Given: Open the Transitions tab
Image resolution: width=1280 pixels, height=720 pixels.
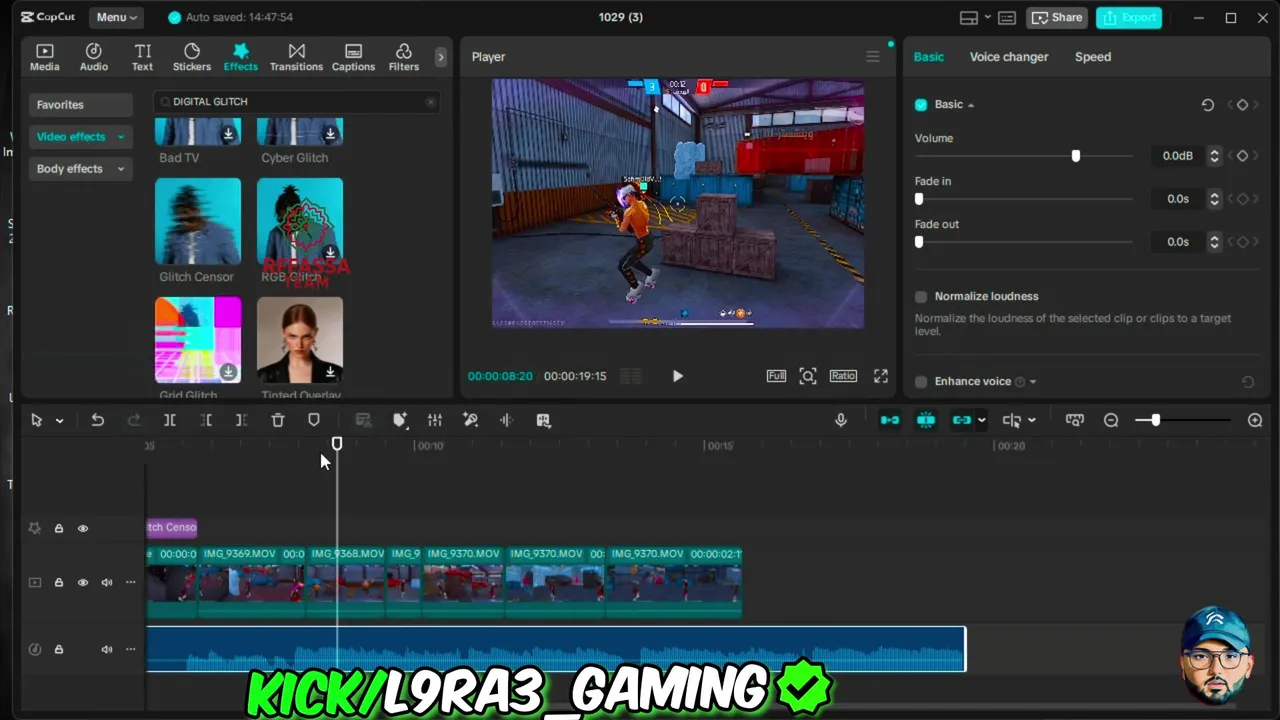Looking at the screenshot, I should point(296,57).
